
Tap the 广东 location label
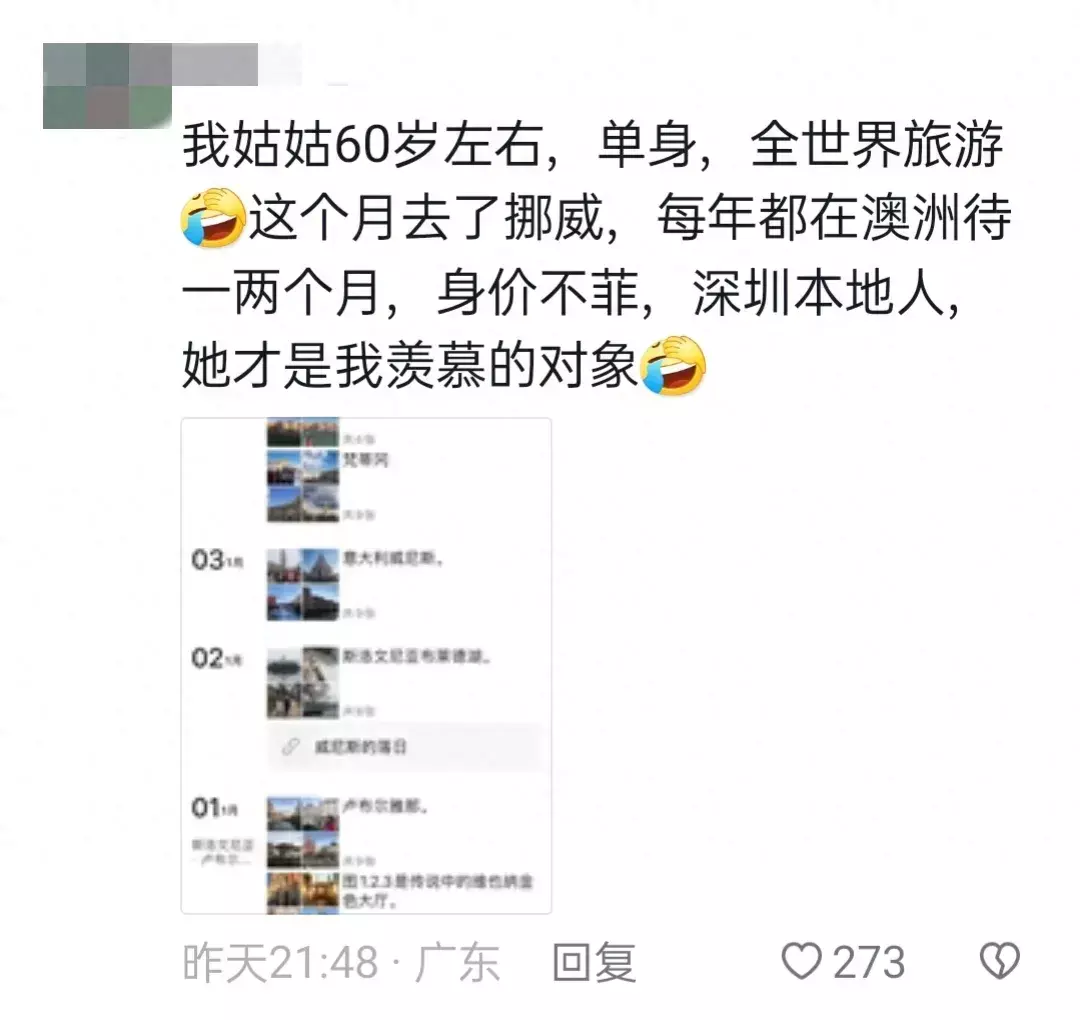(x=457, y=962)
